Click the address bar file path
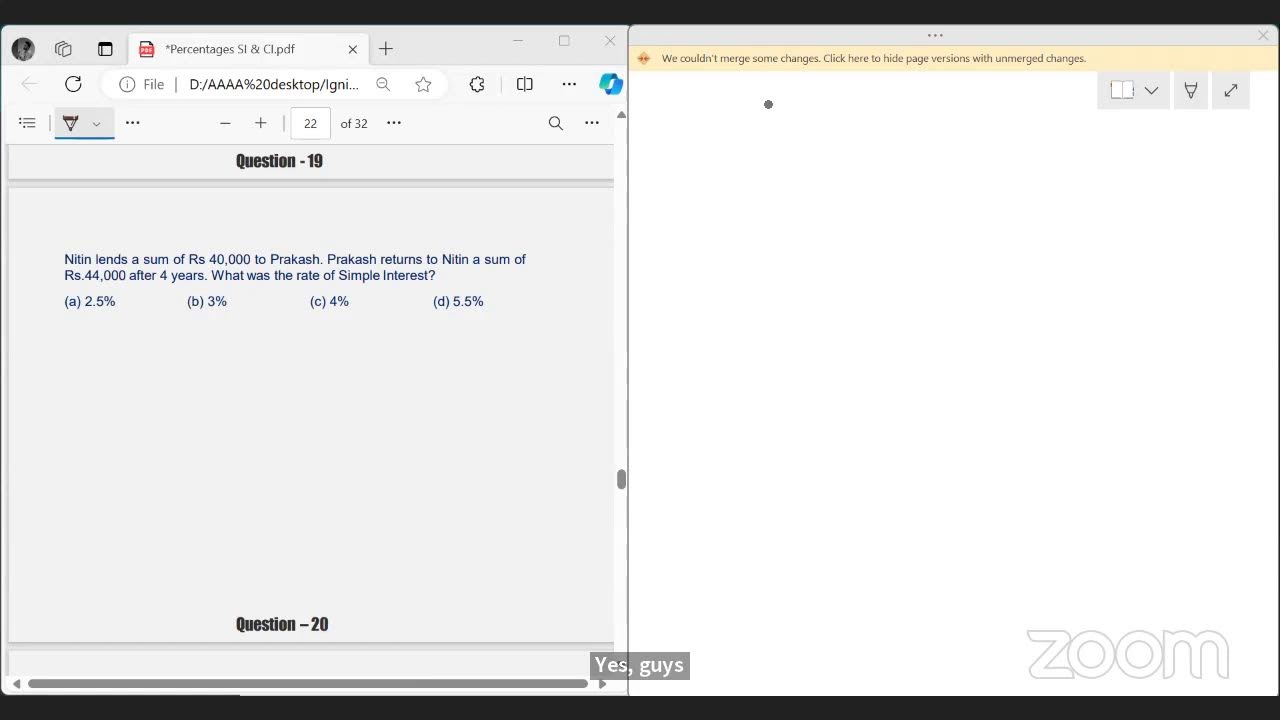1280x720 pixels. (x=274, y=84)
